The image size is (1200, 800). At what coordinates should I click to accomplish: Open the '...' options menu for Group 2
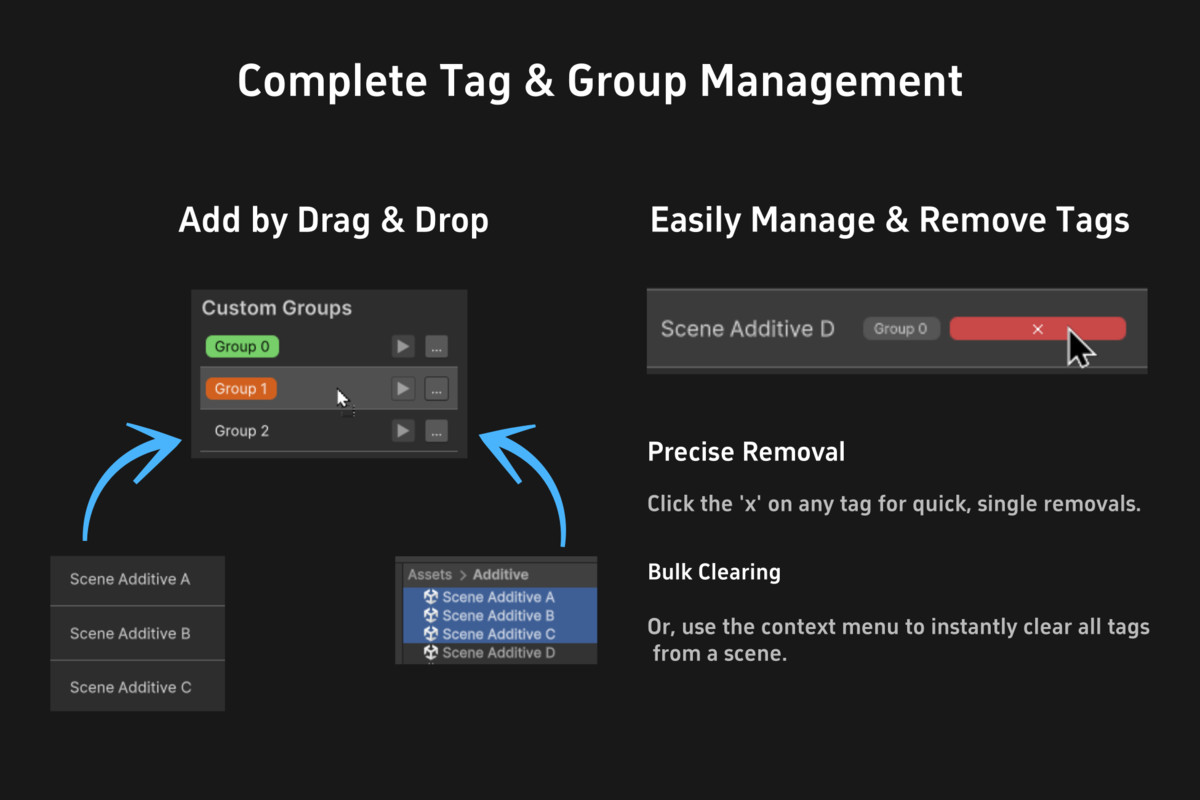point(436,431)
